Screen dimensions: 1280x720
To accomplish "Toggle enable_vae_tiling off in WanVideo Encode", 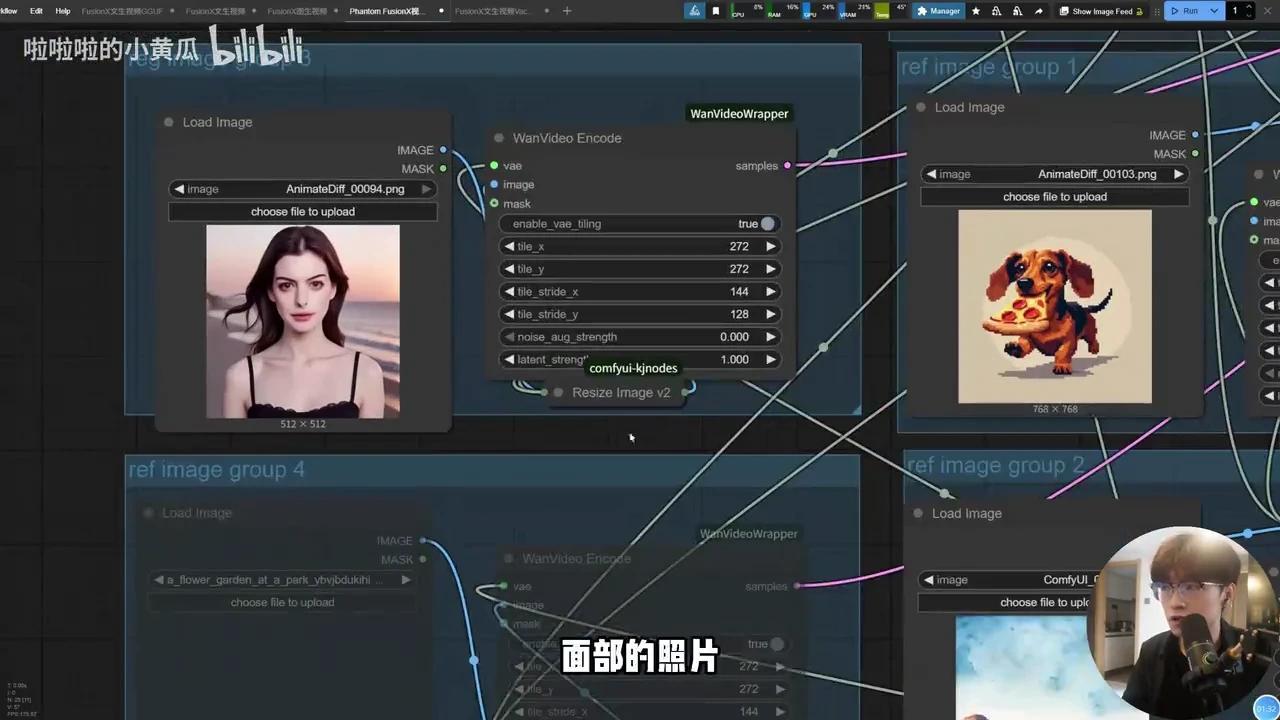I will pos(767,224).
